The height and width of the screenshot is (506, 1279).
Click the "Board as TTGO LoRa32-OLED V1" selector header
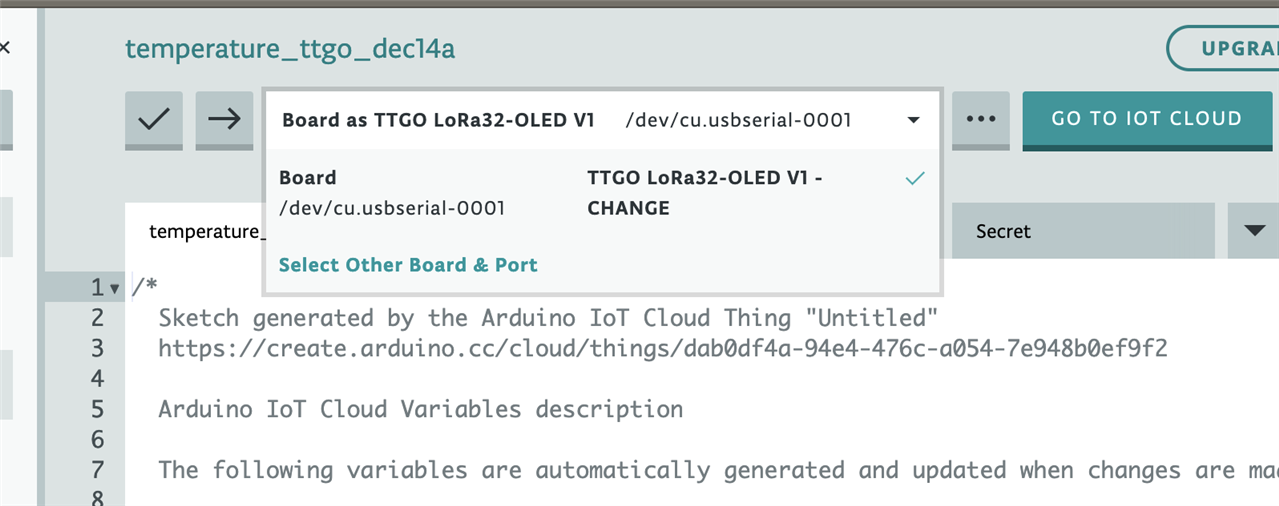(x=438, y=121)
